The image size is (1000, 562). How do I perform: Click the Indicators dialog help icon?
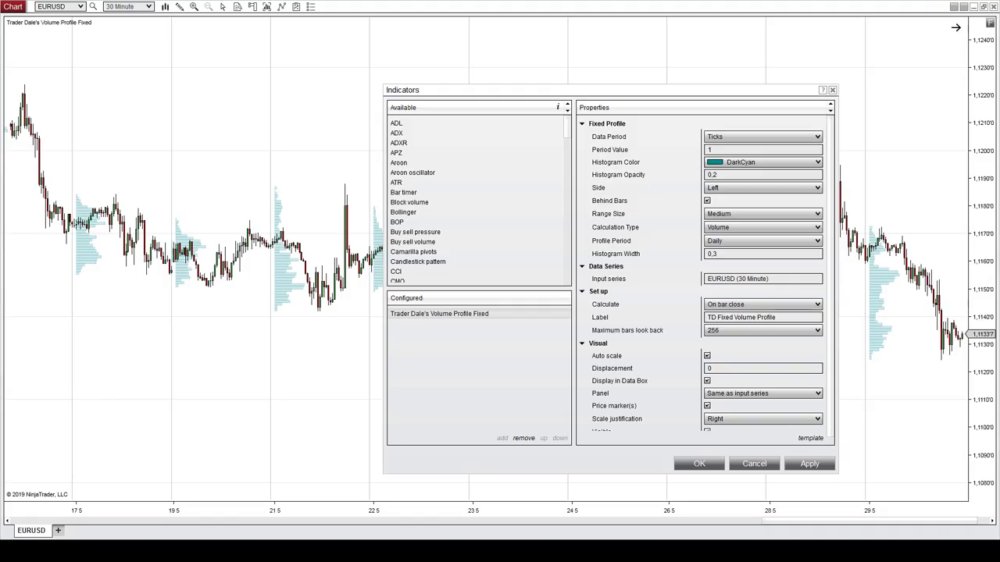823,90
